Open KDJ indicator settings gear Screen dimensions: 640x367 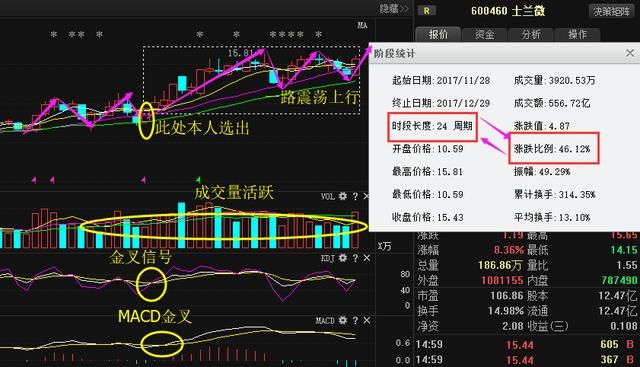[342, 258]
